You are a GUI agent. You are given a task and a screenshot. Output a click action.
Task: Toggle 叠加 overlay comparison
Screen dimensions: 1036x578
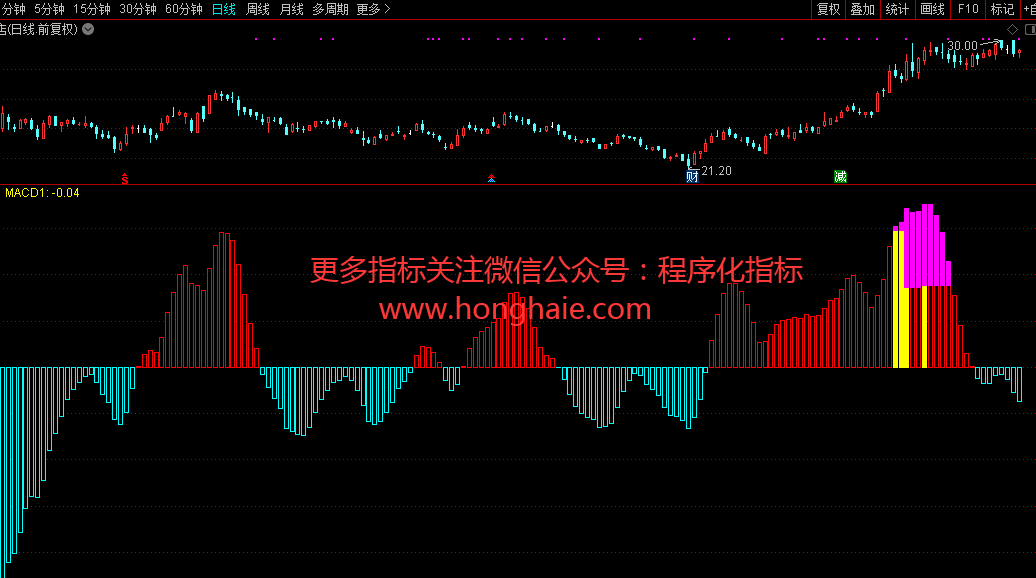click(862, 9)
